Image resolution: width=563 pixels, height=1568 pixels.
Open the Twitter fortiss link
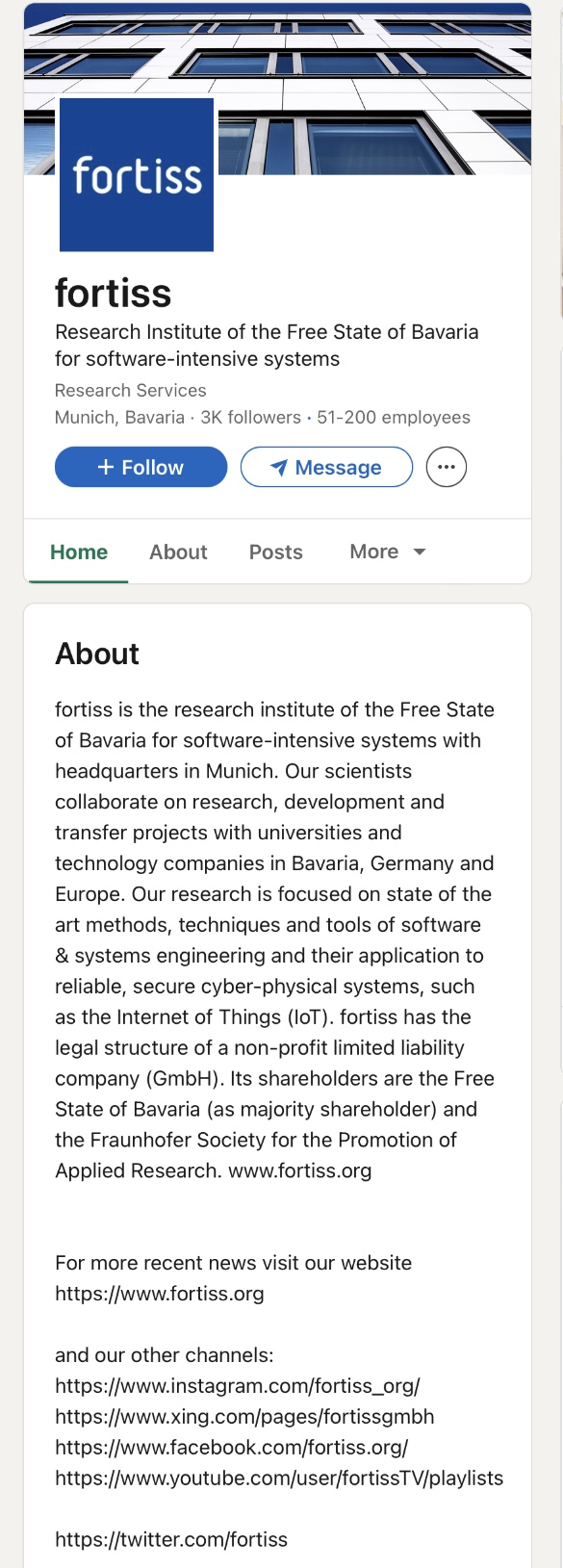(x=171, y=1540)
